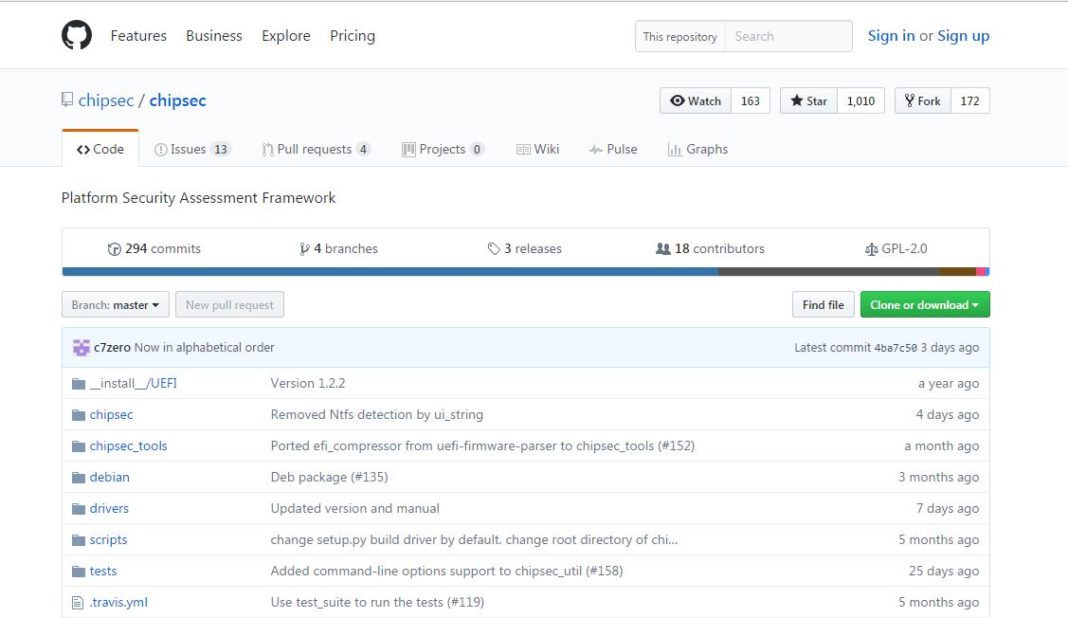Open the bold chipsec repository name link
1068x618 pixels.
pyautogui.click(x=178, y=100)
